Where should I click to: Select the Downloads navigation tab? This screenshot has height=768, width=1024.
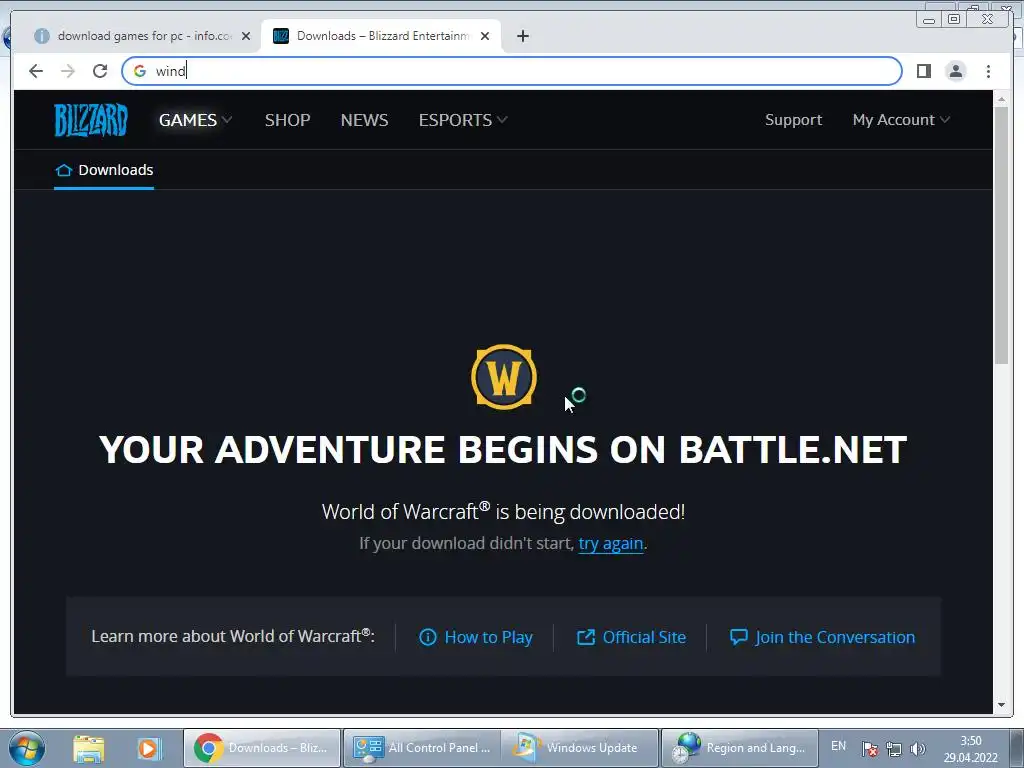[104, 170]
